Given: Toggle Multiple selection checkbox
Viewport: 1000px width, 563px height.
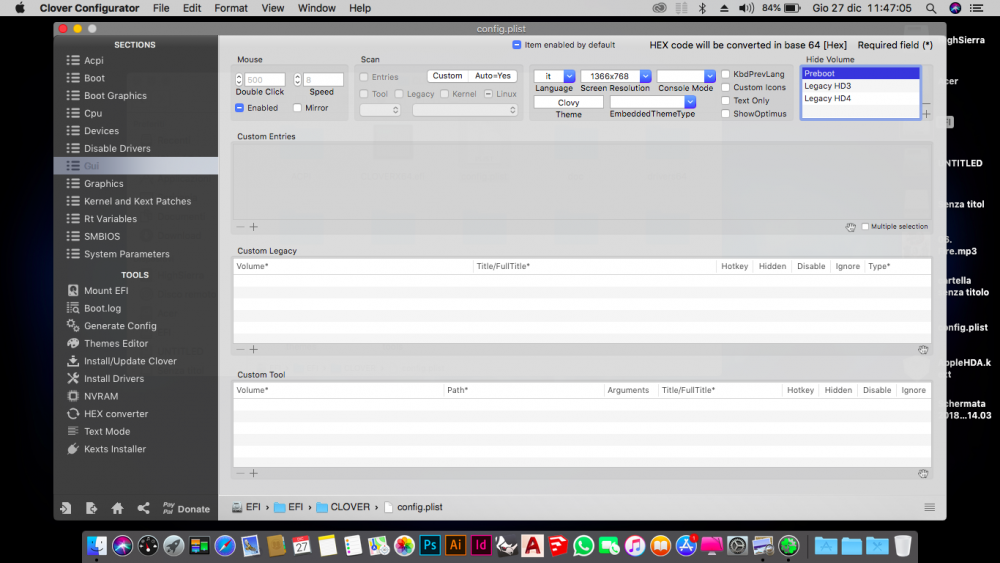Looking at the screenshot, I should coord(865,226).
